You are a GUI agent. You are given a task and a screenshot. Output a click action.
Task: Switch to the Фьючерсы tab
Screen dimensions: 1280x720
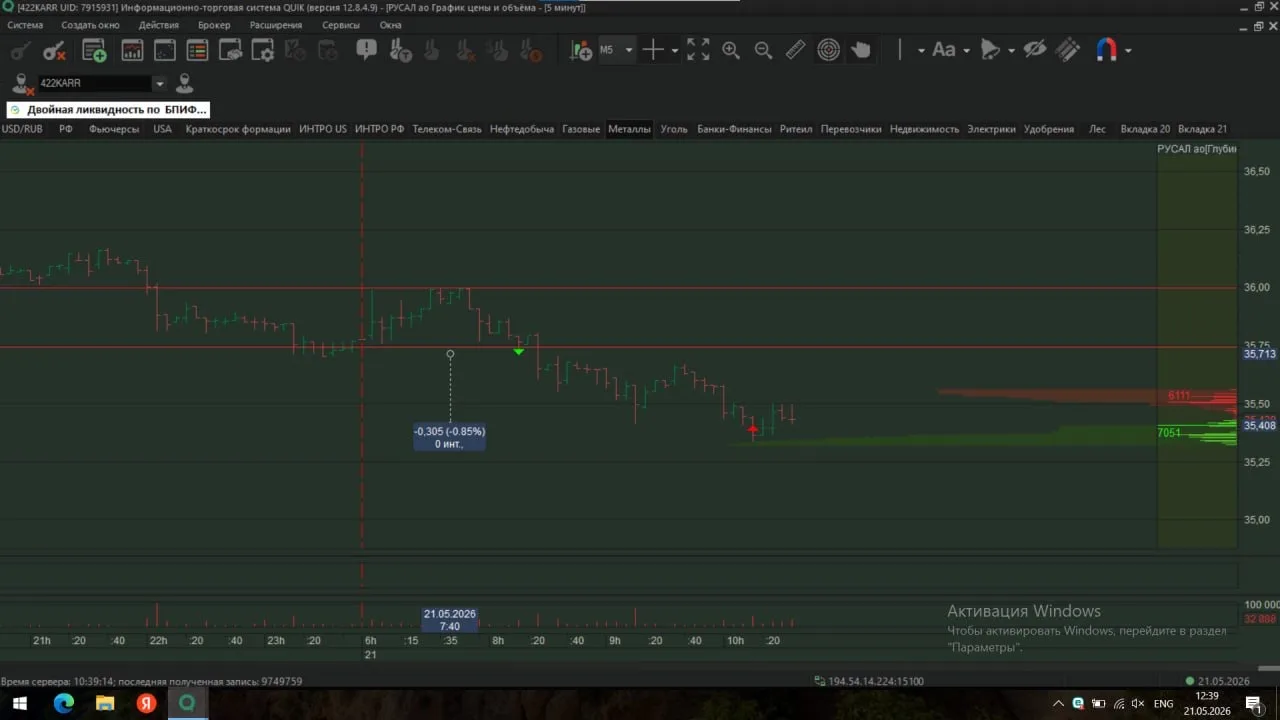[x=114, y=129]
